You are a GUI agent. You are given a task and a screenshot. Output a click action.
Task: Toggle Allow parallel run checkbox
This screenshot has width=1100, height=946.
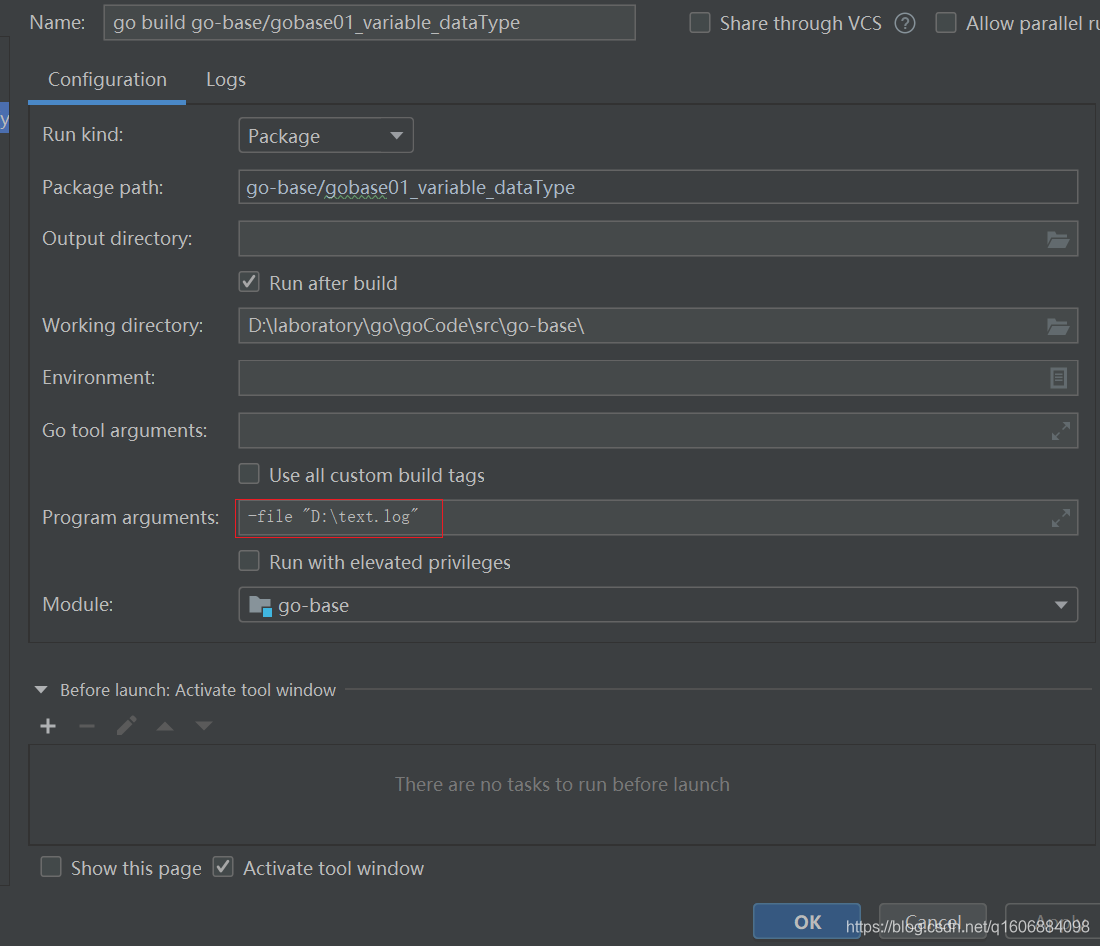point(946,23)
